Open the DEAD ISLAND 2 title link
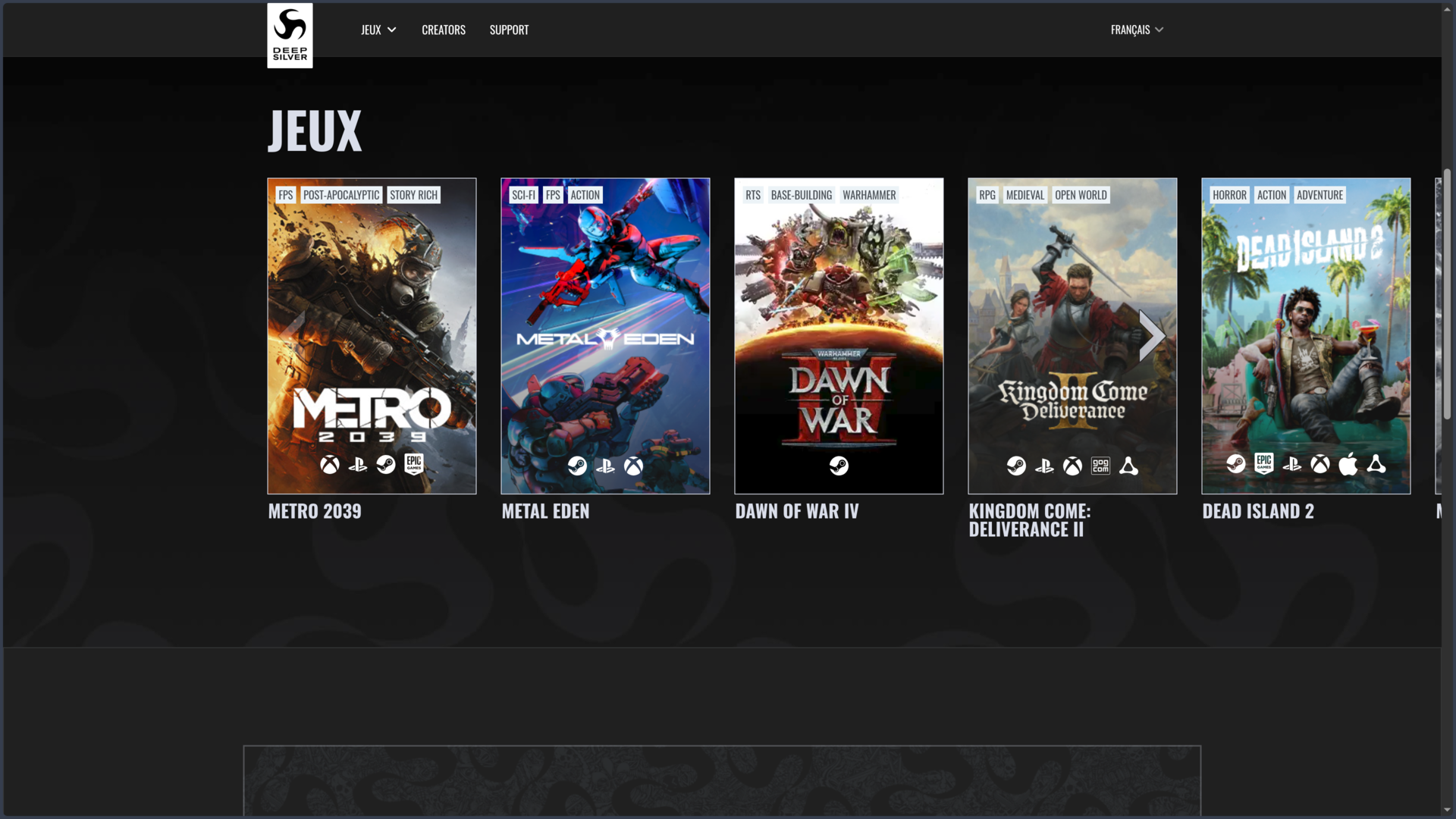The image size is (1456, 819). [x=1258, y=511]
